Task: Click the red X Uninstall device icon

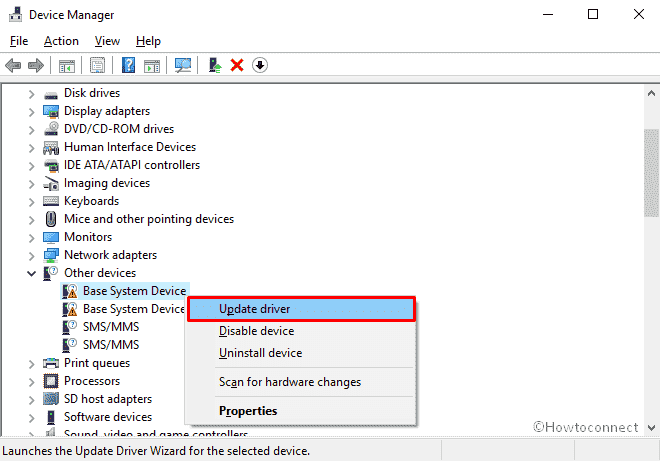Action: click(x=237, y=65)
